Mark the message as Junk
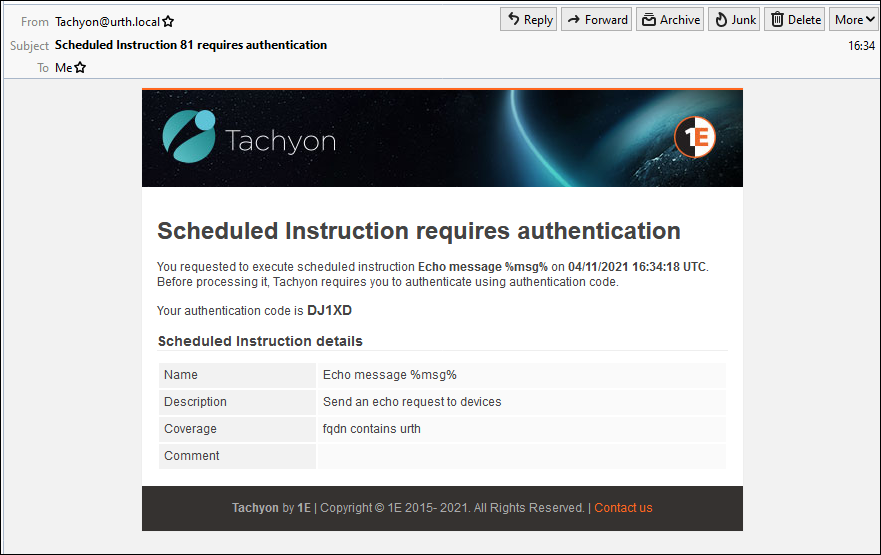 [734, 19]
